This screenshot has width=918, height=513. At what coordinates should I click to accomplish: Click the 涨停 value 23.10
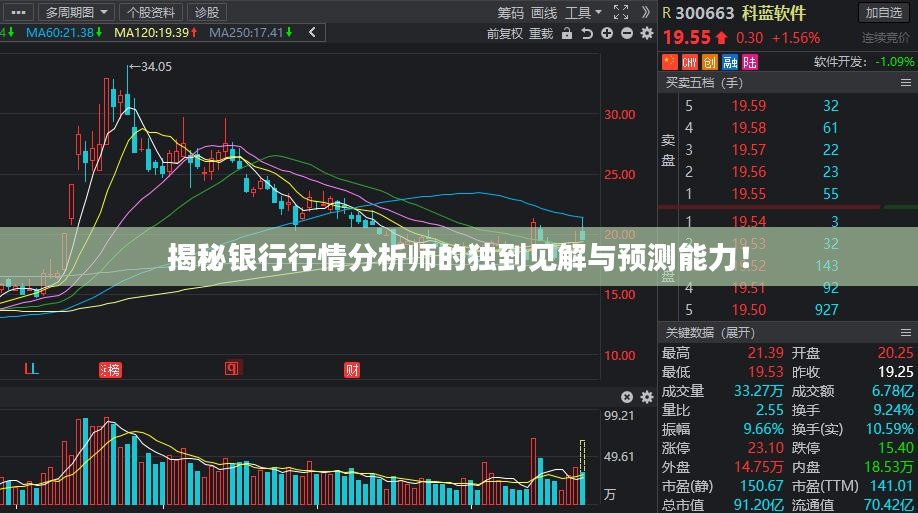tap(765, 448)
